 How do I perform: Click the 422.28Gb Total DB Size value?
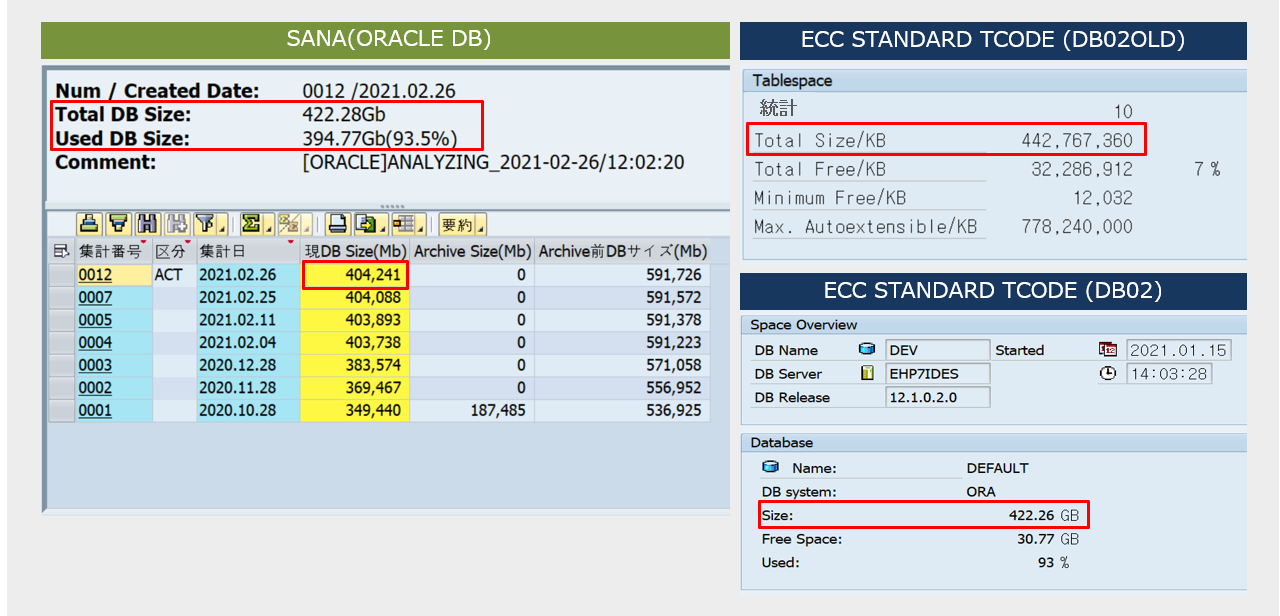pos(344,114)
